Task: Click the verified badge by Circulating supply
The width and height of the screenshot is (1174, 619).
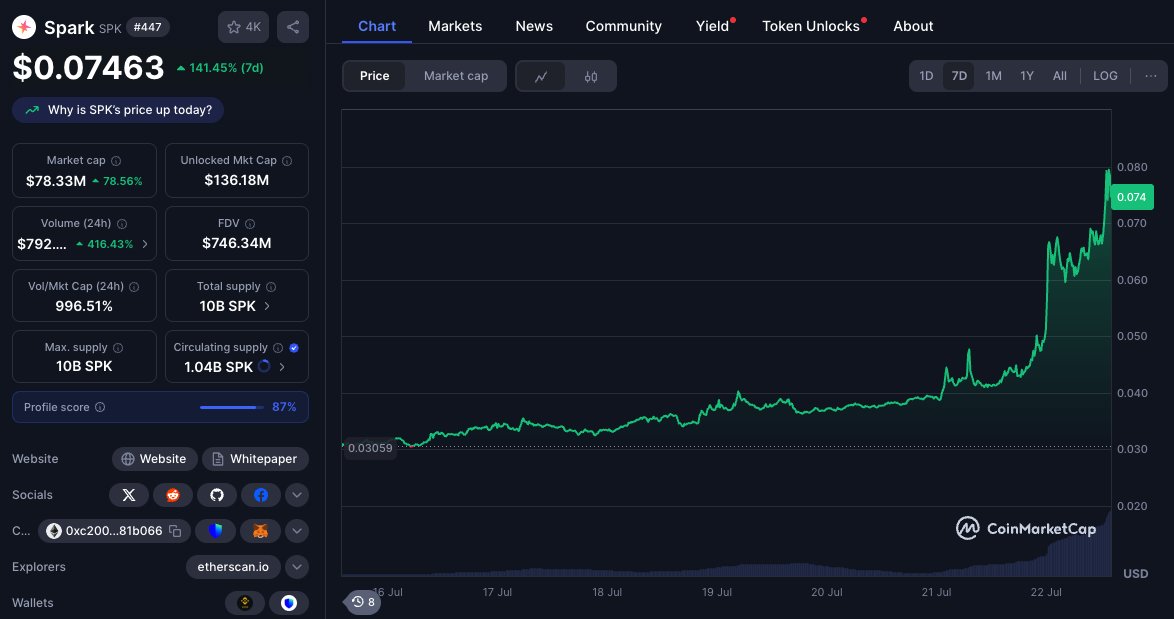Action: coord(294,347)
